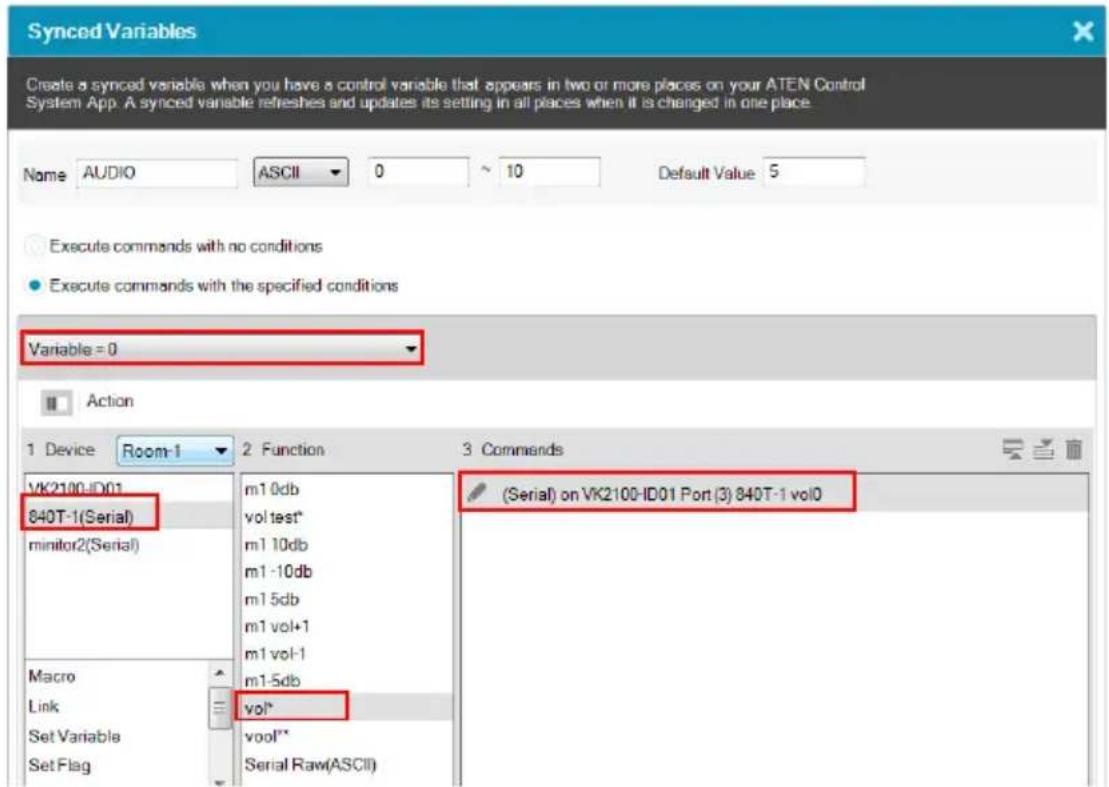Toggle the Action switch
The image size is (1109, 787).
click(57, 403)
